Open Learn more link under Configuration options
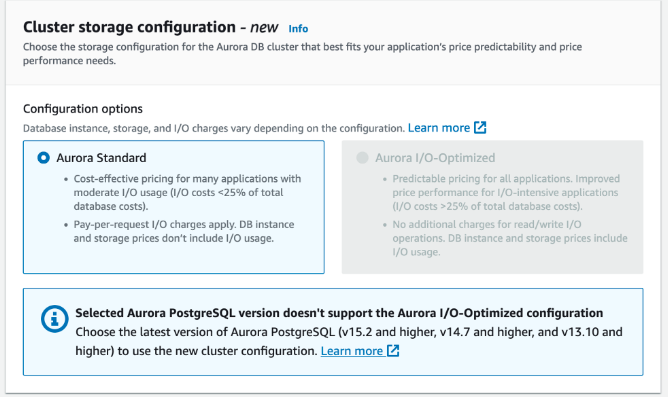668x397 pixels. pos(438,128)
